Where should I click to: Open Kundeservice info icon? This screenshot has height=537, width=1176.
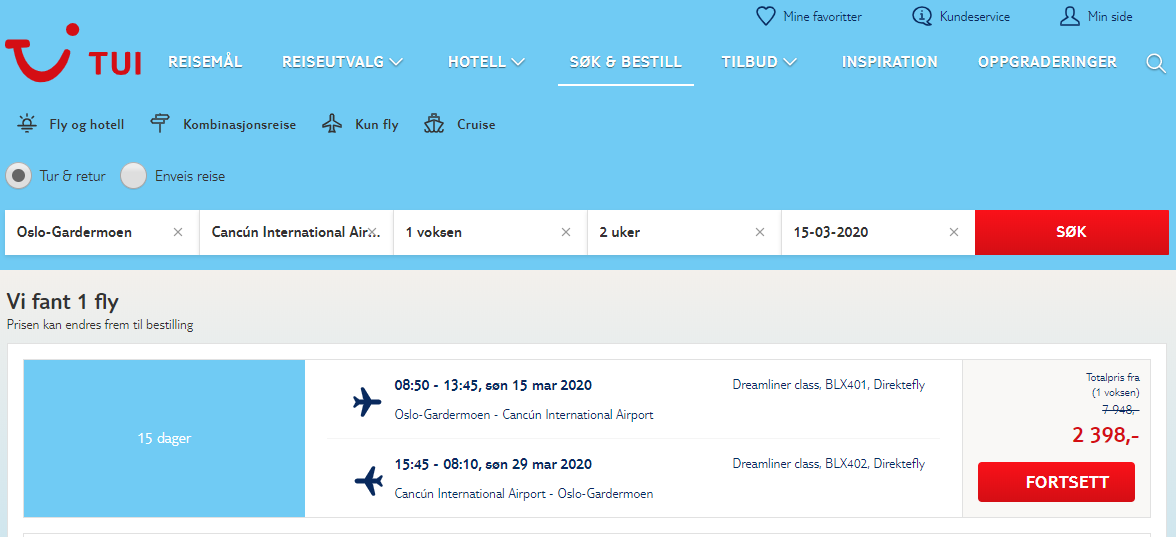[921, 16]
